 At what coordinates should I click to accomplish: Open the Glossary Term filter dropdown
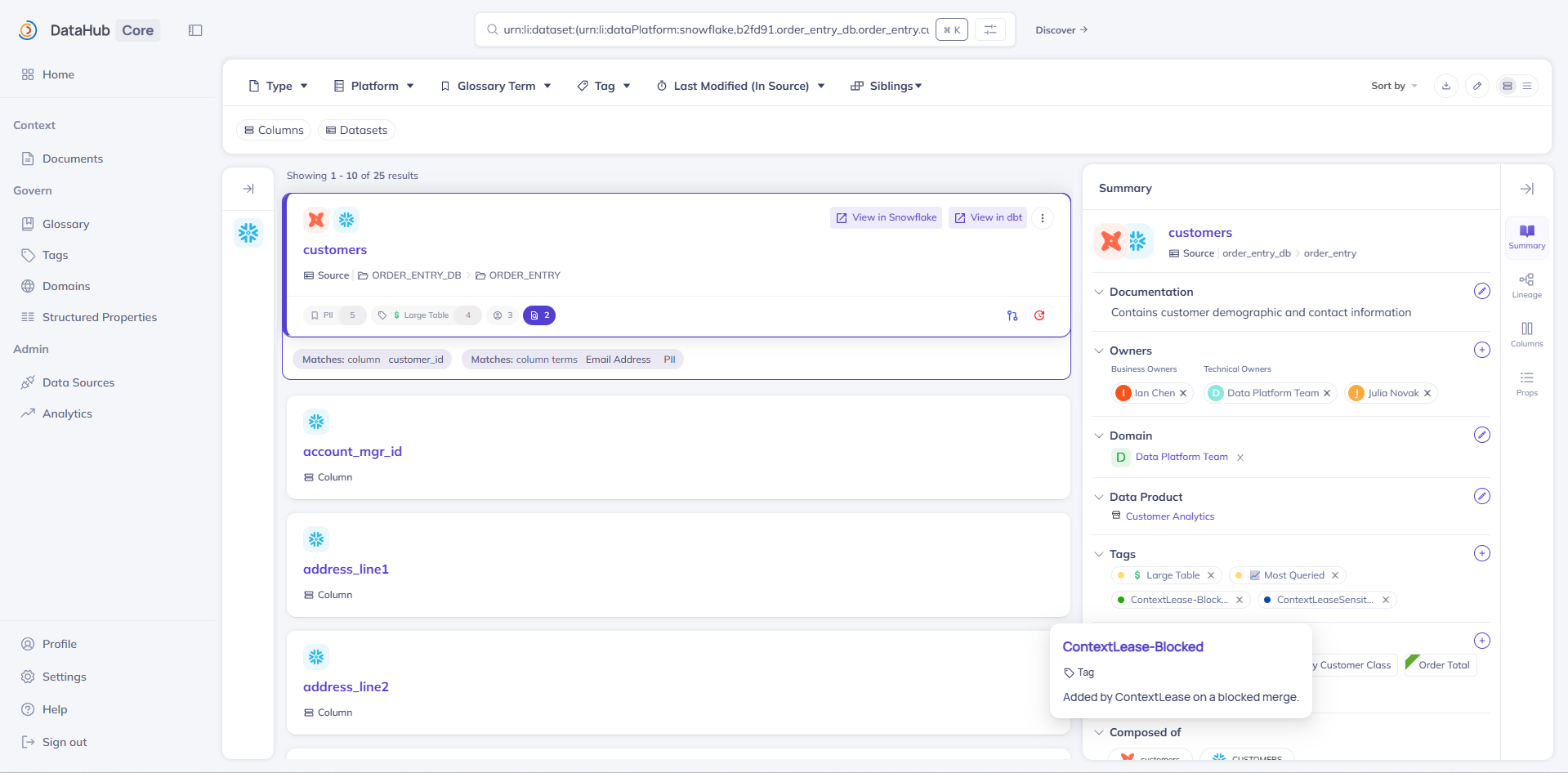coord(496,86)
